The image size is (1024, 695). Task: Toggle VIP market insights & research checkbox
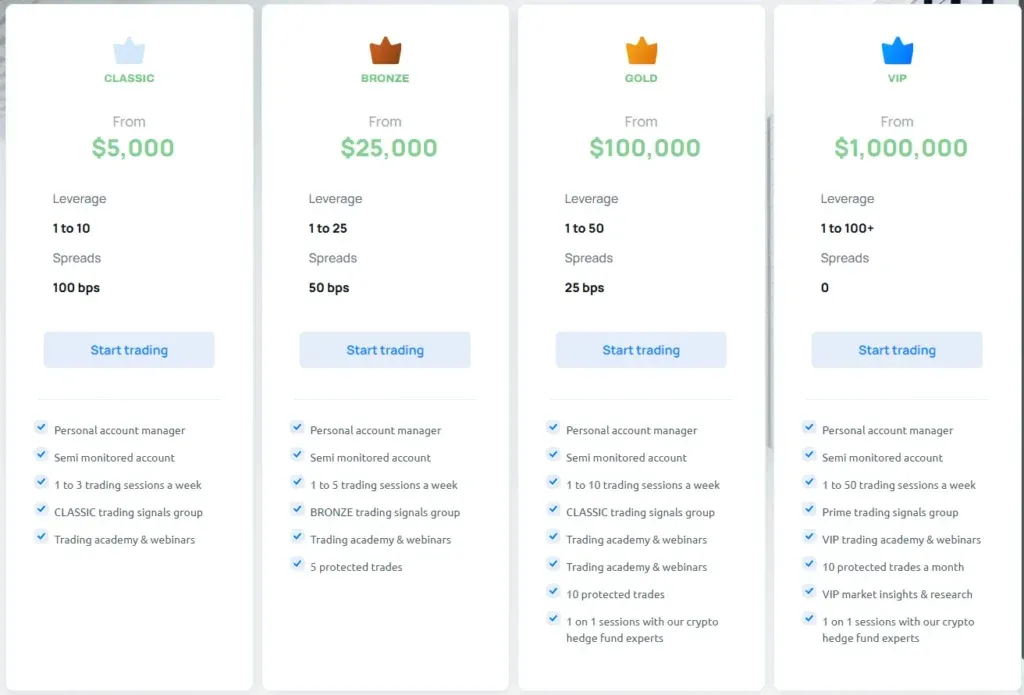809,592
